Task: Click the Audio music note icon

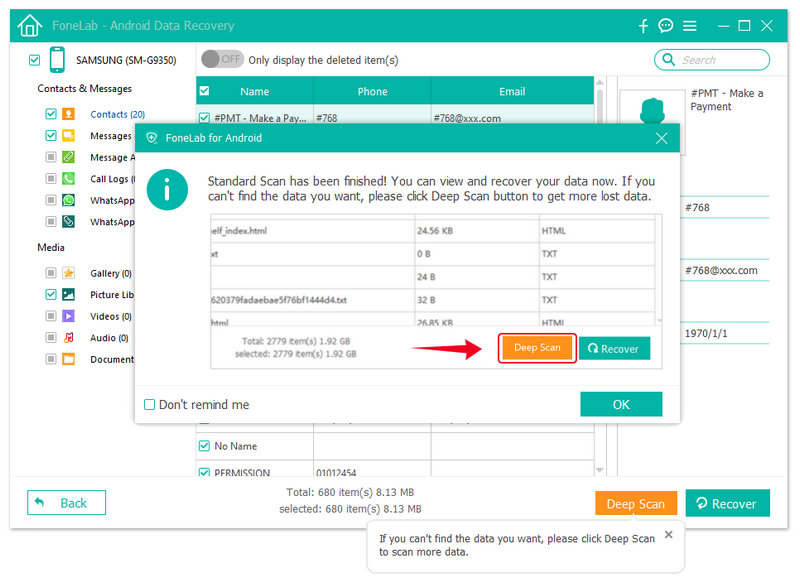Action: (68, 337)
